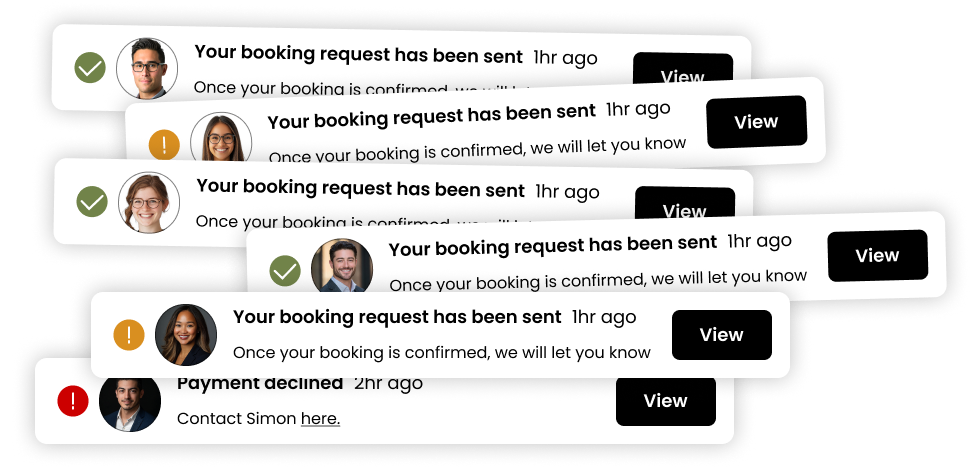
Task: Open the profile photo of the man with glasses
Action: (x=147, y=69)
